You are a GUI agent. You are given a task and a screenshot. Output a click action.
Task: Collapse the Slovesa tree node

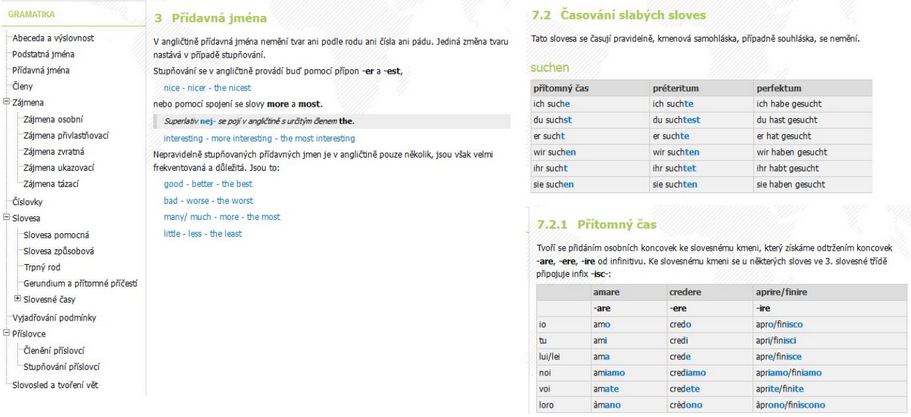(6, 217)
